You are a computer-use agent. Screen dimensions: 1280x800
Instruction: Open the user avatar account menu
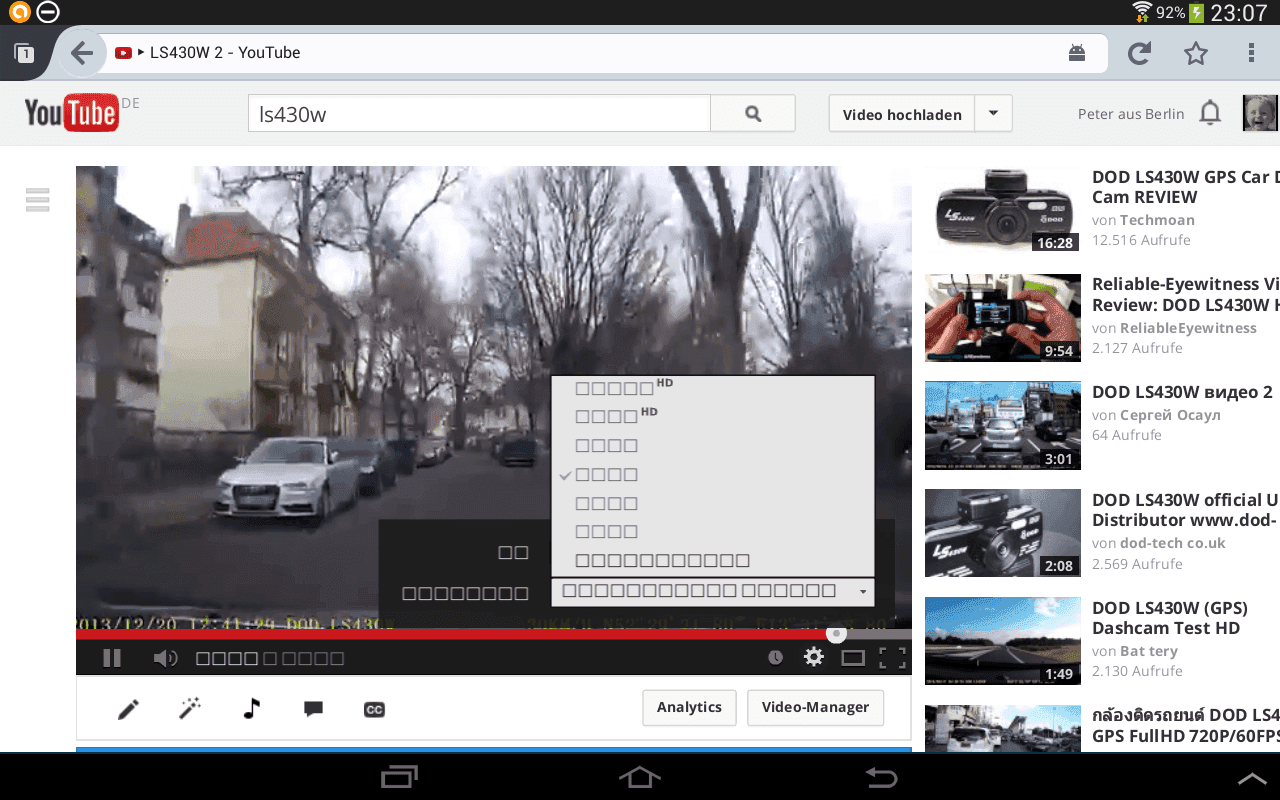[1260, 113]
